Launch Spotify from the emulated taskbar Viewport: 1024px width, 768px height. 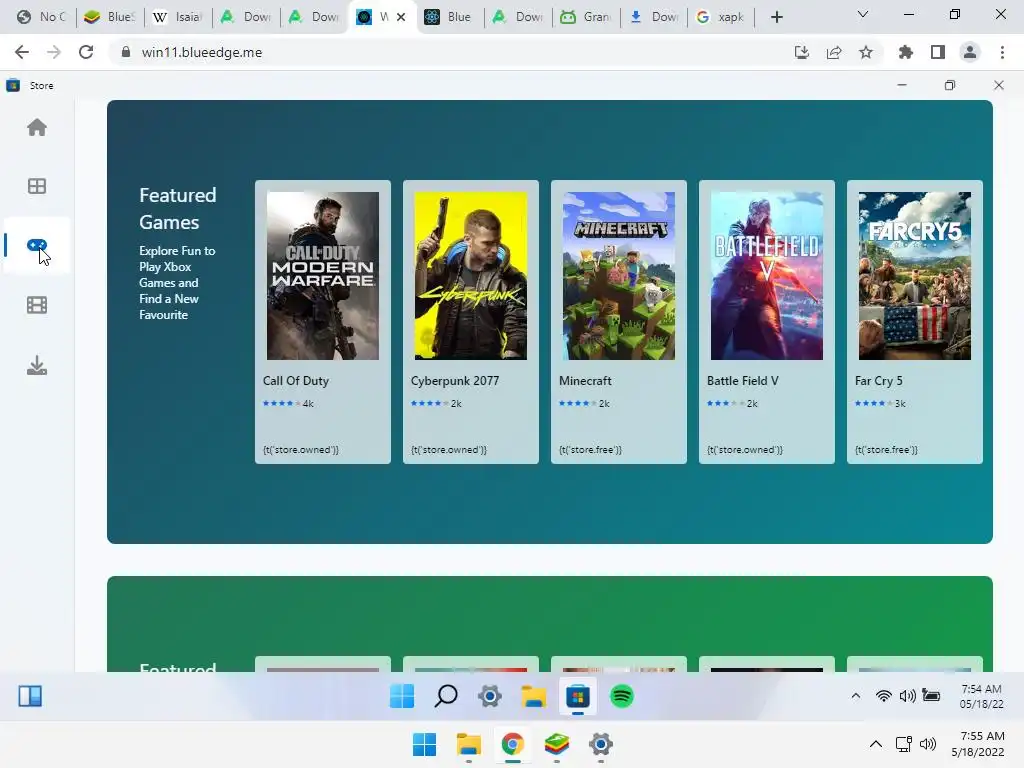pyautogui.click(x=622, y=696)
